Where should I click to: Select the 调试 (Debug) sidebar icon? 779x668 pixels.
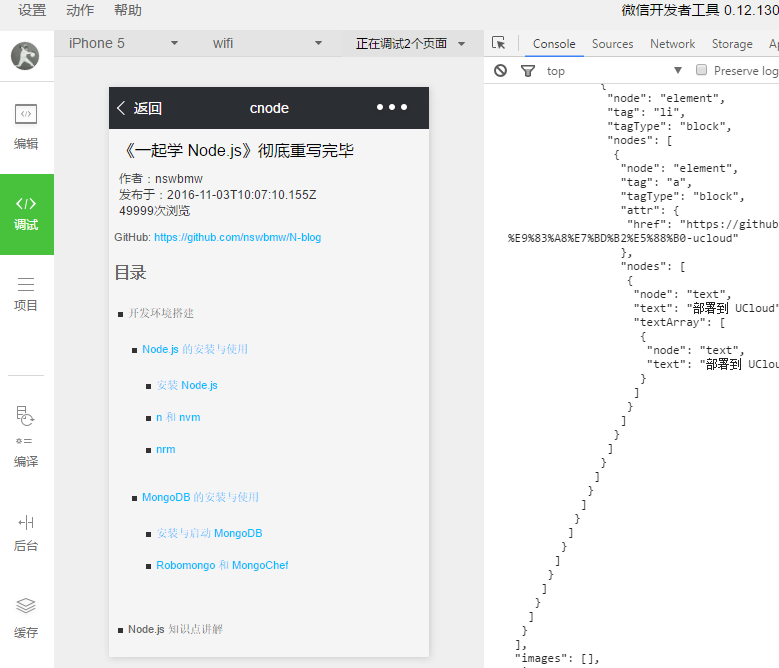26,213
